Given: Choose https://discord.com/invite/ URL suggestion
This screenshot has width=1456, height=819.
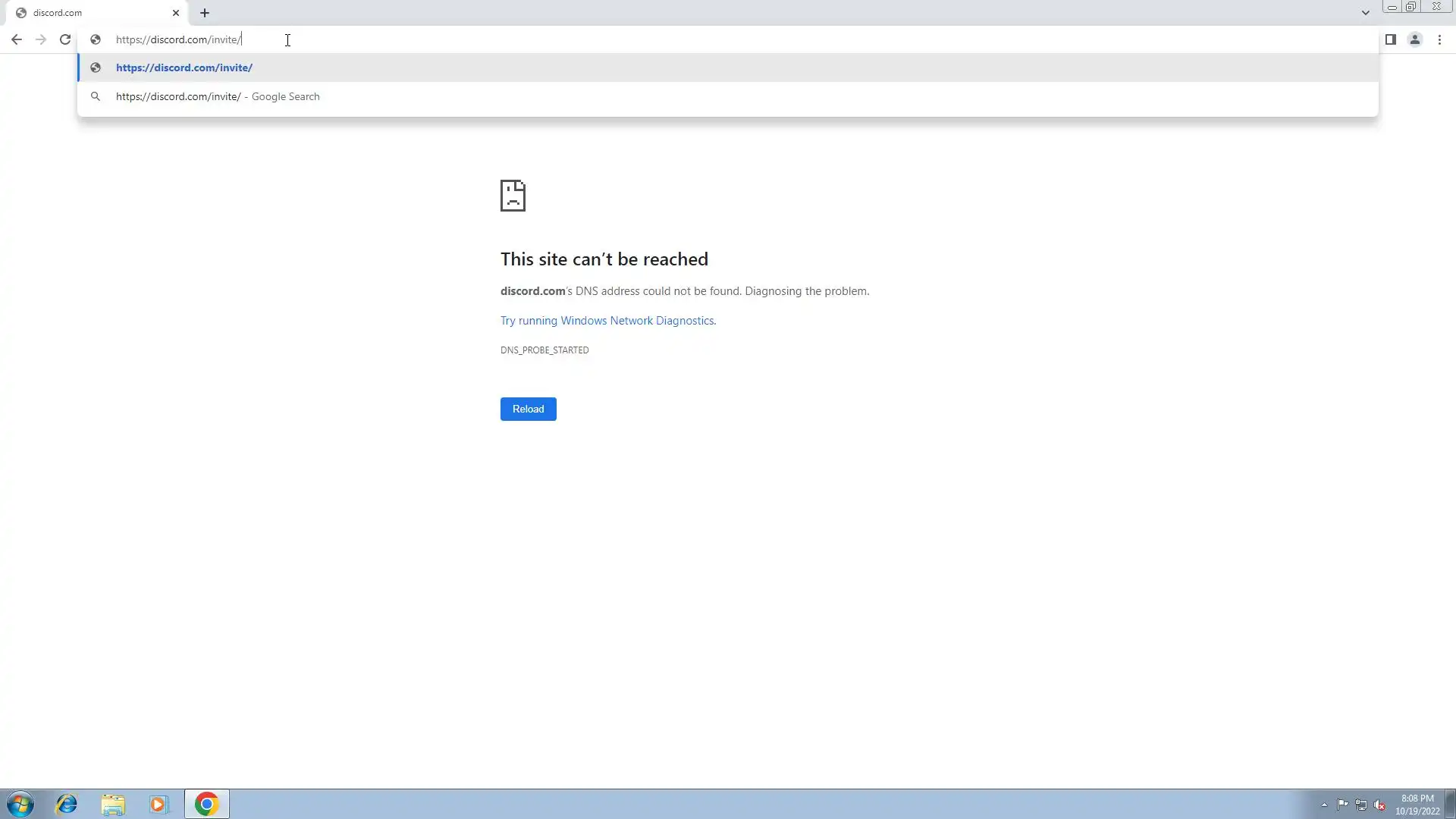Looking at the screenshot, I should (184, 67).
